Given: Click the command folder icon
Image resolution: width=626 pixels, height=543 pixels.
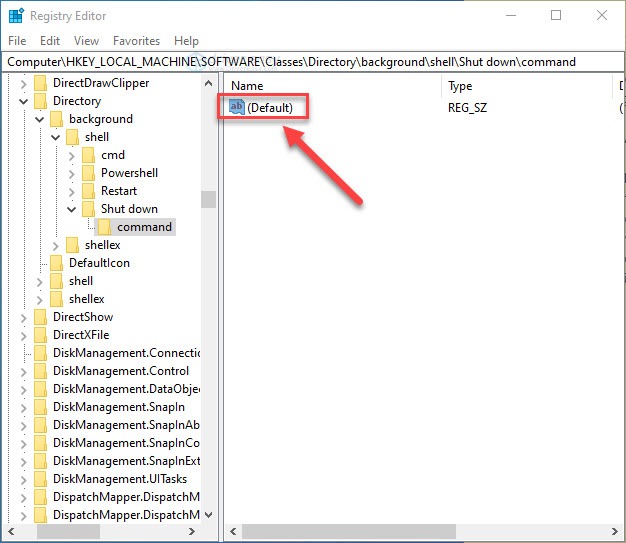Looking at the screenshot, I should (x=105, y=227).
